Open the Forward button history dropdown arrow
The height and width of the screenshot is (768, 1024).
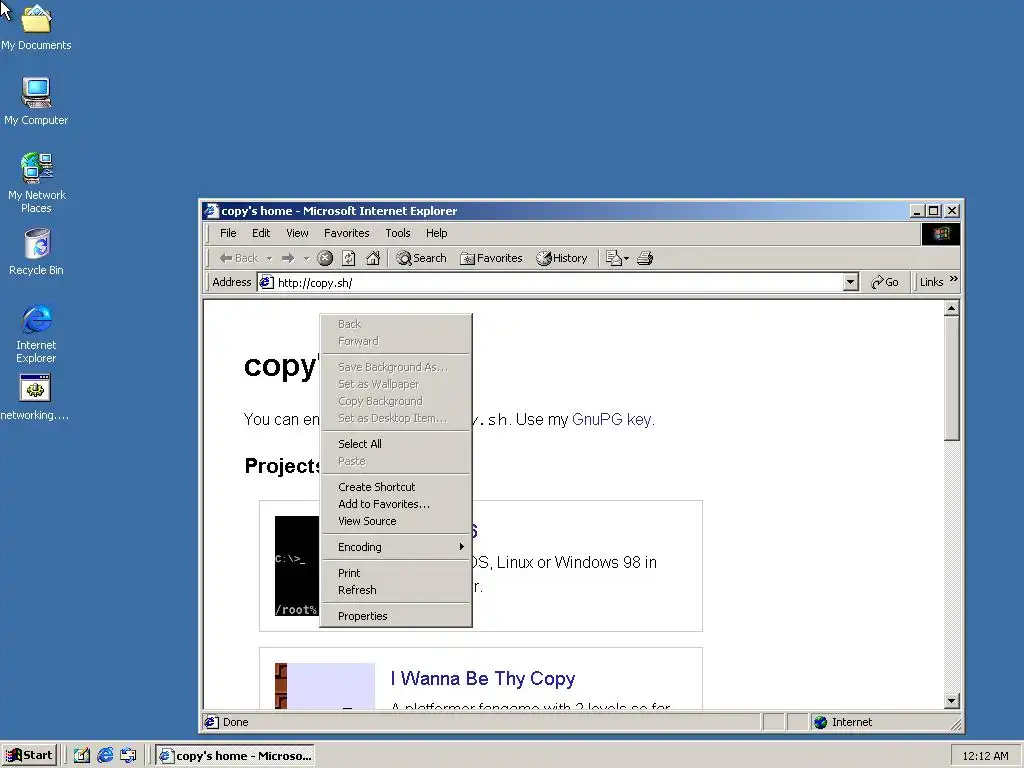tap(306, 259)
